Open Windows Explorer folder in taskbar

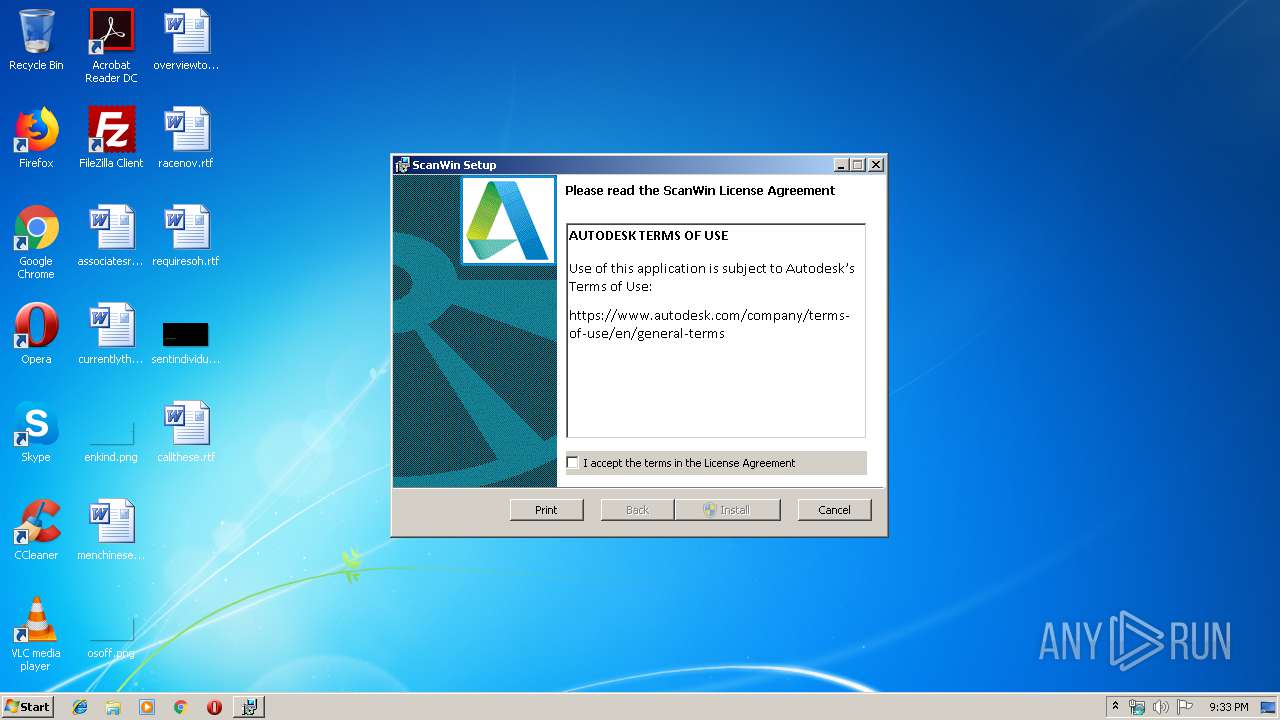click(x=113, y=707)
